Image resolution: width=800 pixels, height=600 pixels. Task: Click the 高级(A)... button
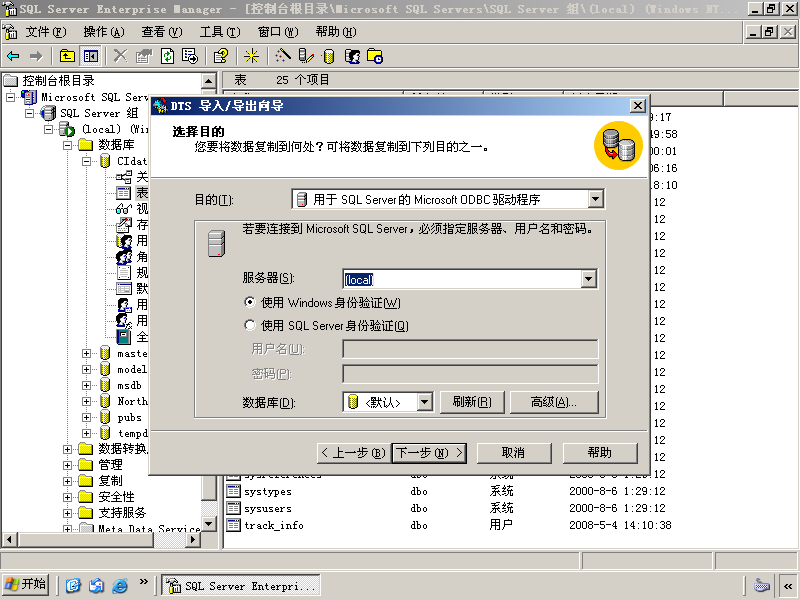554,402
